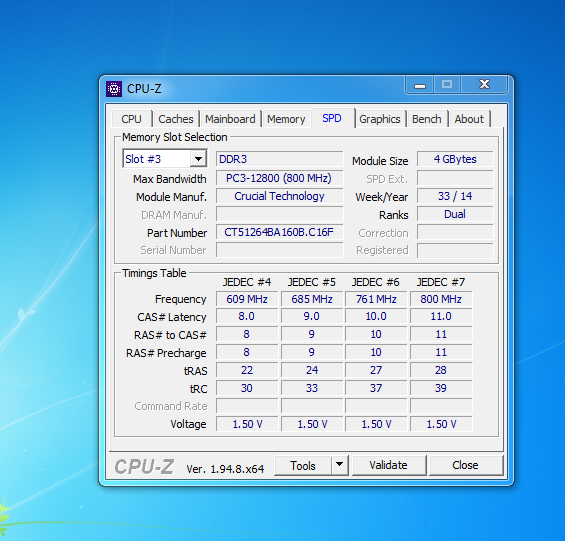Viewport: 565px width, 541px height.
Task: Click the Ver. 1.94.8.x64 version text
Action: 225,469
